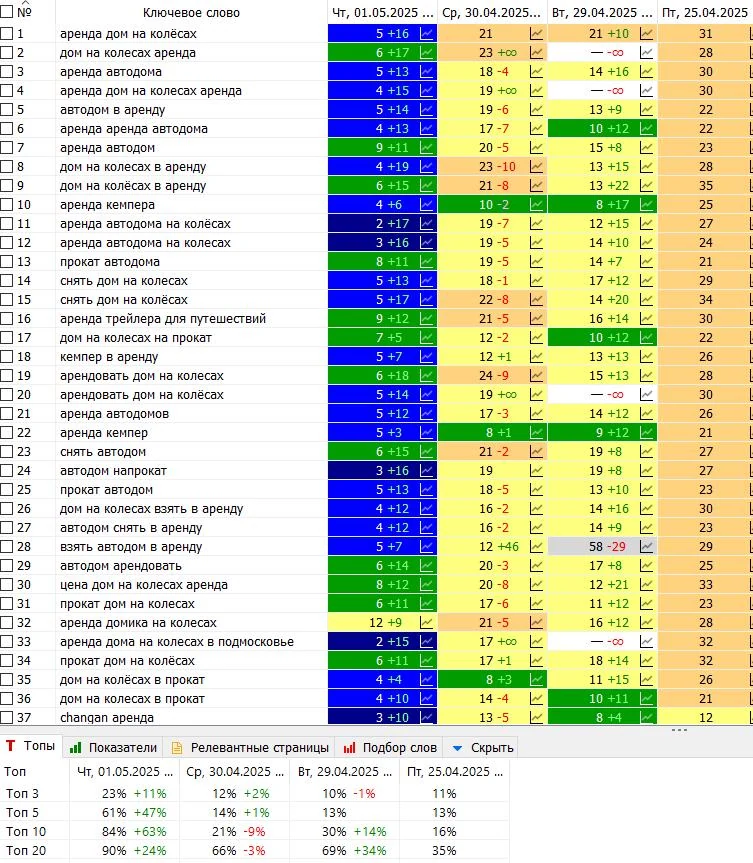Open chart icon for keyword 1 on 01.05.2025

(427, 34)
